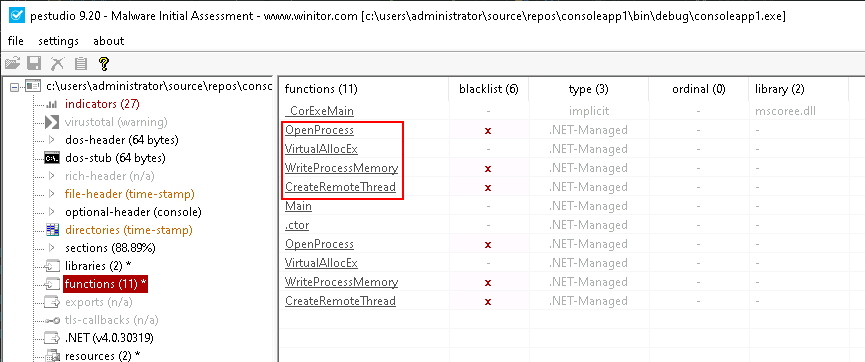Click the first WriteProcessMemory function link
Screen dimensions: 865x362
pos(341,168)
